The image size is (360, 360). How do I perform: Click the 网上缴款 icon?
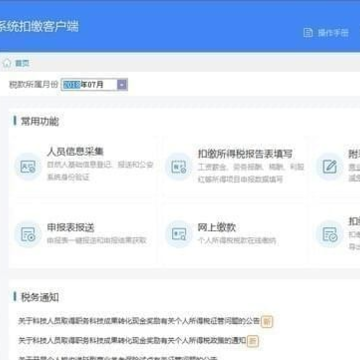click(179, 234)
